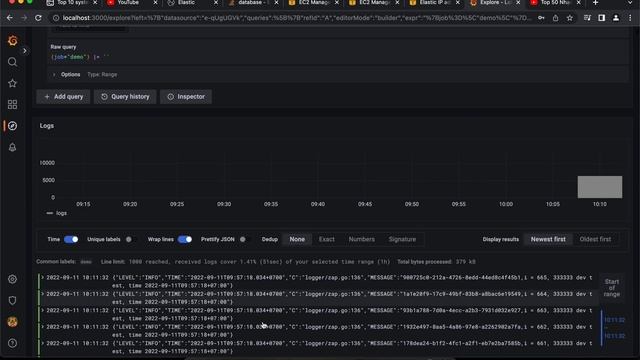Click the browser side panel icon

[x=602, y=18]
